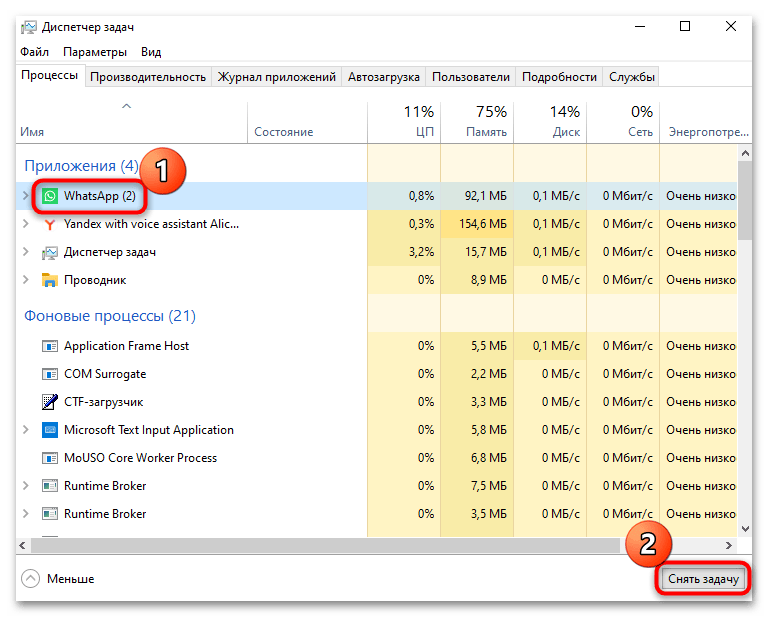
Task: Expand the Проводник app row
Action: [25, 280]
